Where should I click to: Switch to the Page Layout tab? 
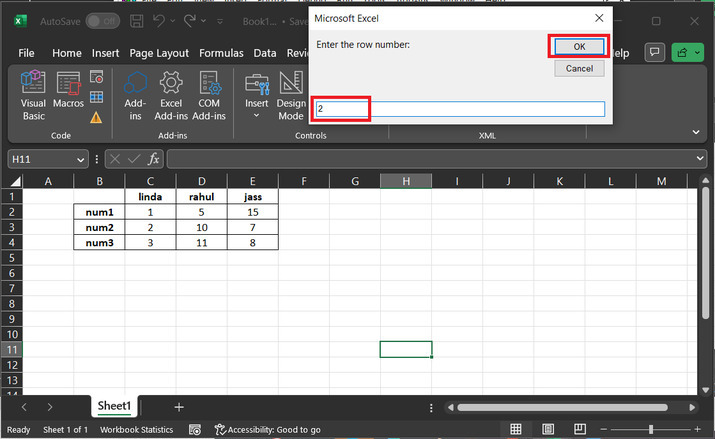(x=159, y=53)
